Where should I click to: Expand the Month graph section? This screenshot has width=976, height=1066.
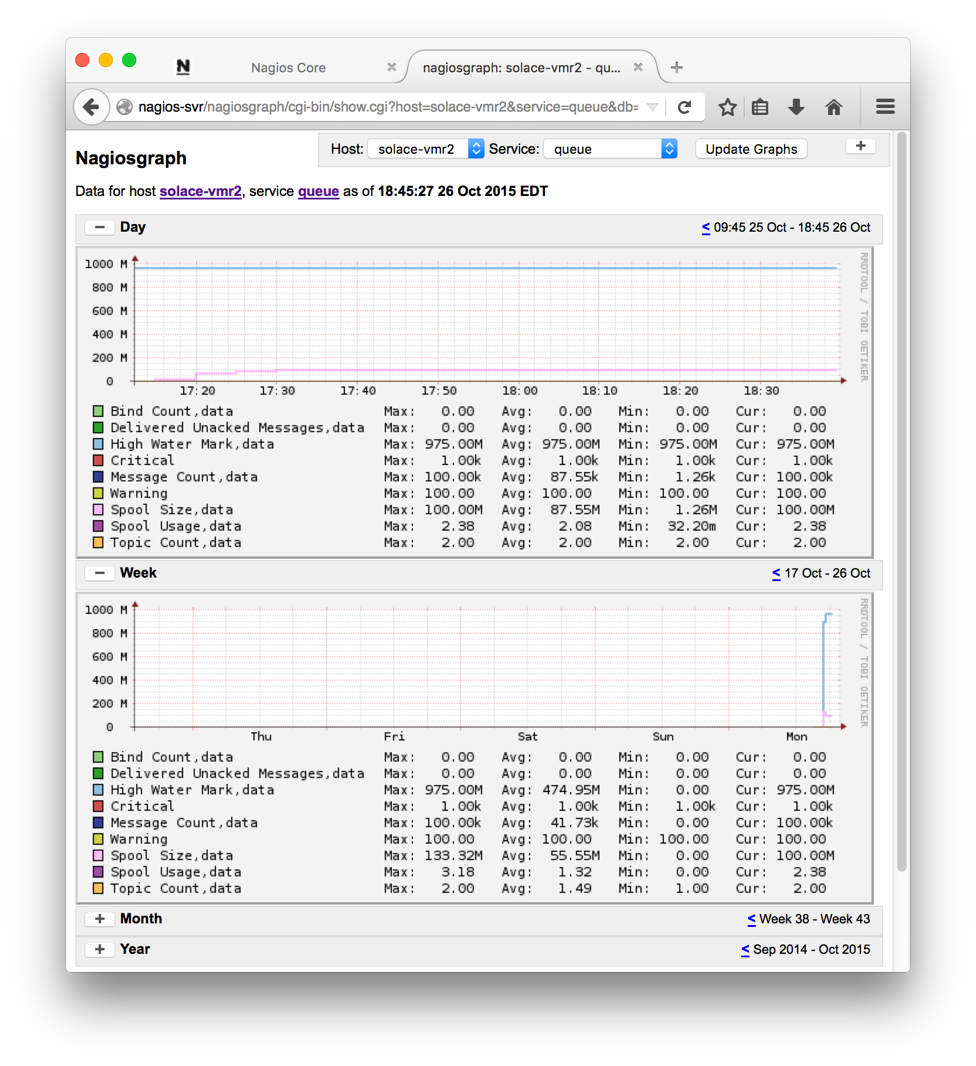[x=99, y=919]
